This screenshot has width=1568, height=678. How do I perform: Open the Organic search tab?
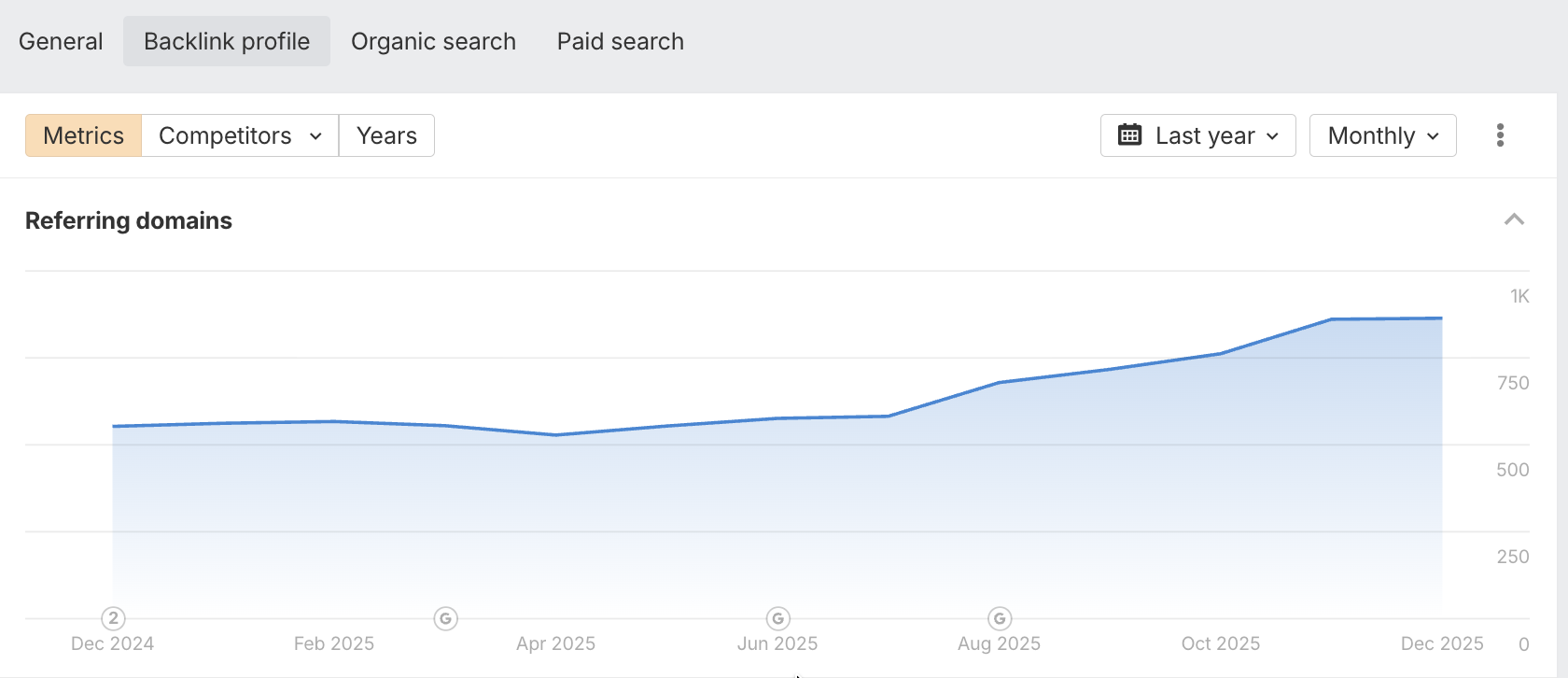pyautogui.click(x=433, y=41)
